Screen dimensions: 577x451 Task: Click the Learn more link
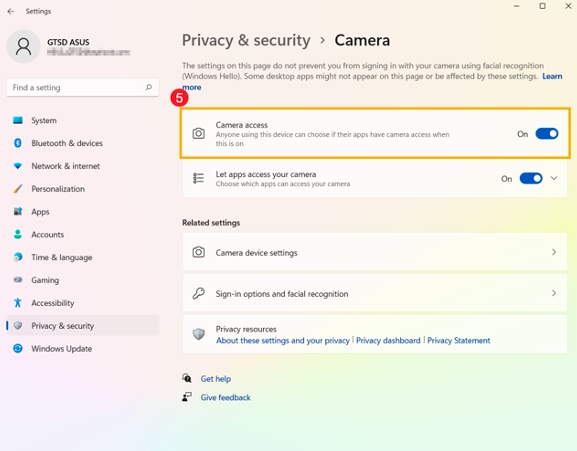552,77
